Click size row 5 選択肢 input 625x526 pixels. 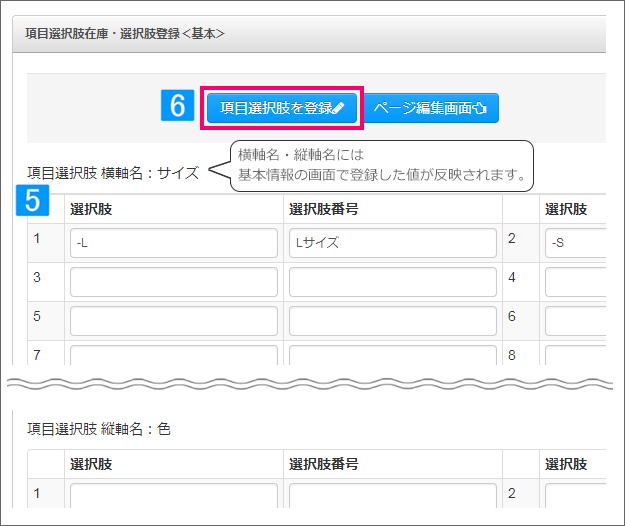pyautogui.click(x=174, y=321)
